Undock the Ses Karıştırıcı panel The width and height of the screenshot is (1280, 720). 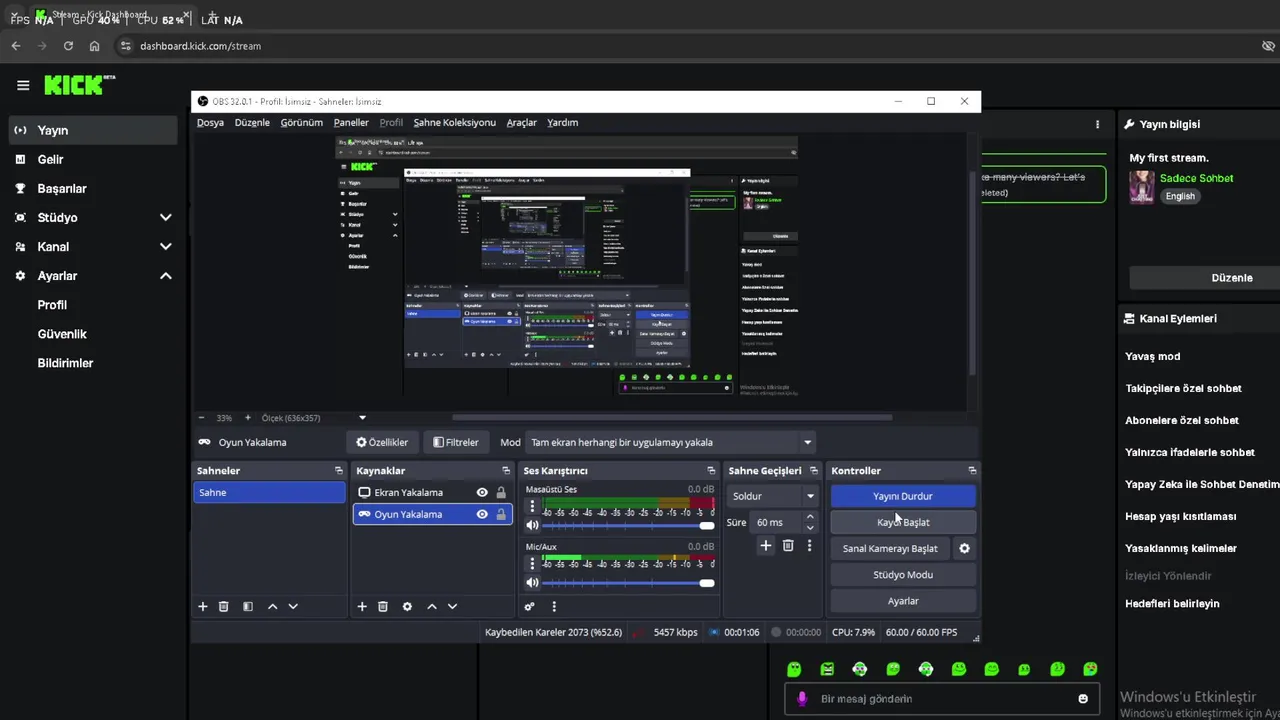coord(711,471)
